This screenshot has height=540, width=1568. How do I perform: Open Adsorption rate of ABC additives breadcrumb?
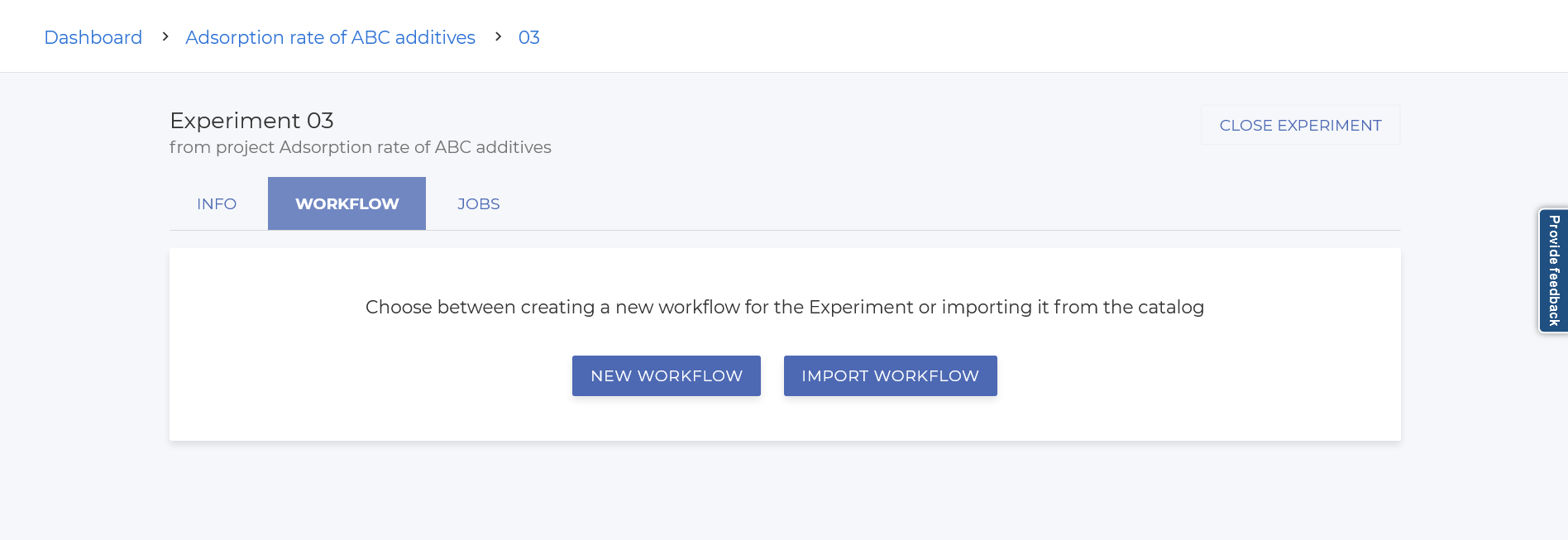pyautogui.click(x=330, y=37)
